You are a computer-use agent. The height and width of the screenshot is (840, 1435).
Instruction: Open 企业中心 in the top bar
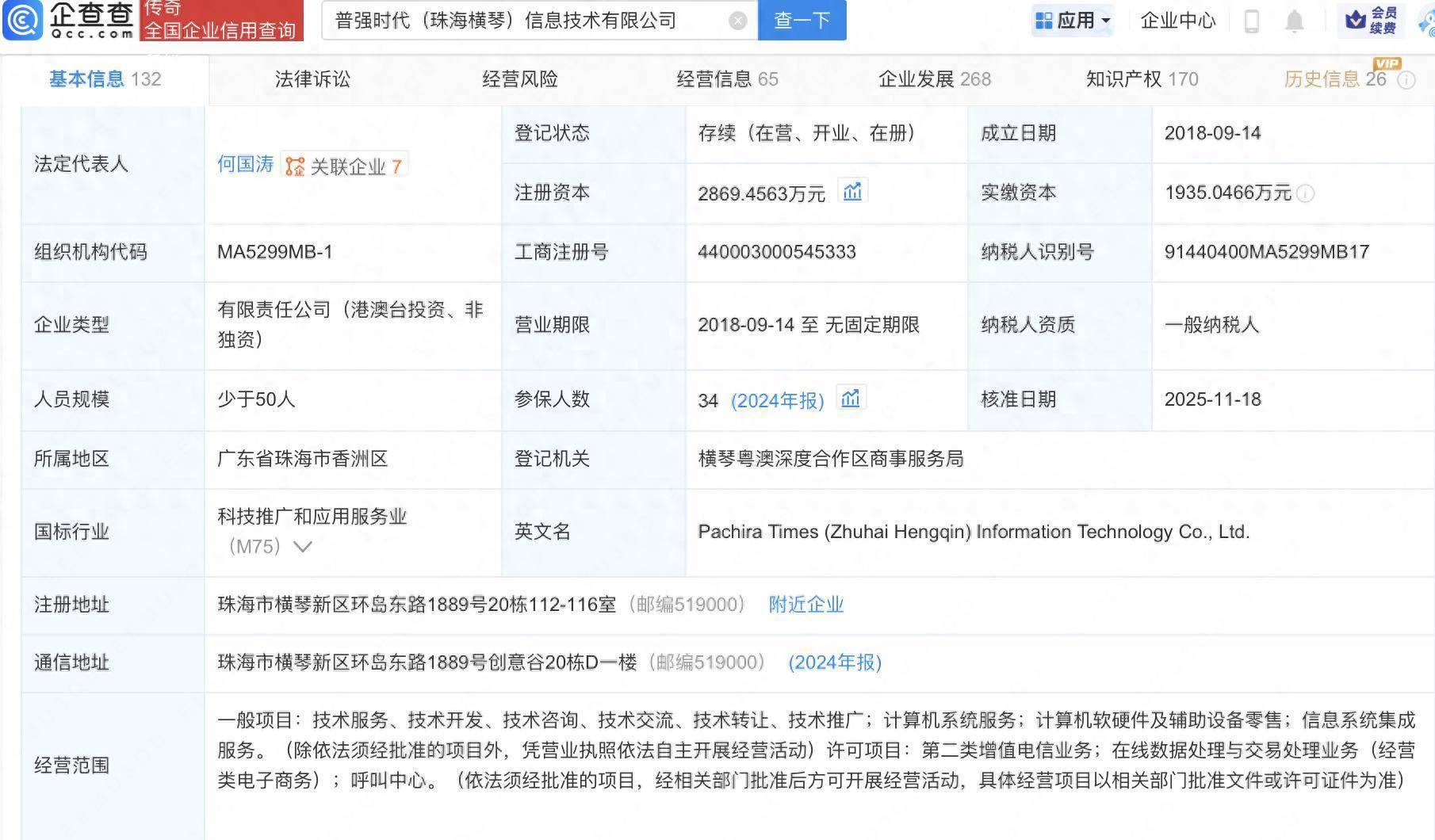1177,21
